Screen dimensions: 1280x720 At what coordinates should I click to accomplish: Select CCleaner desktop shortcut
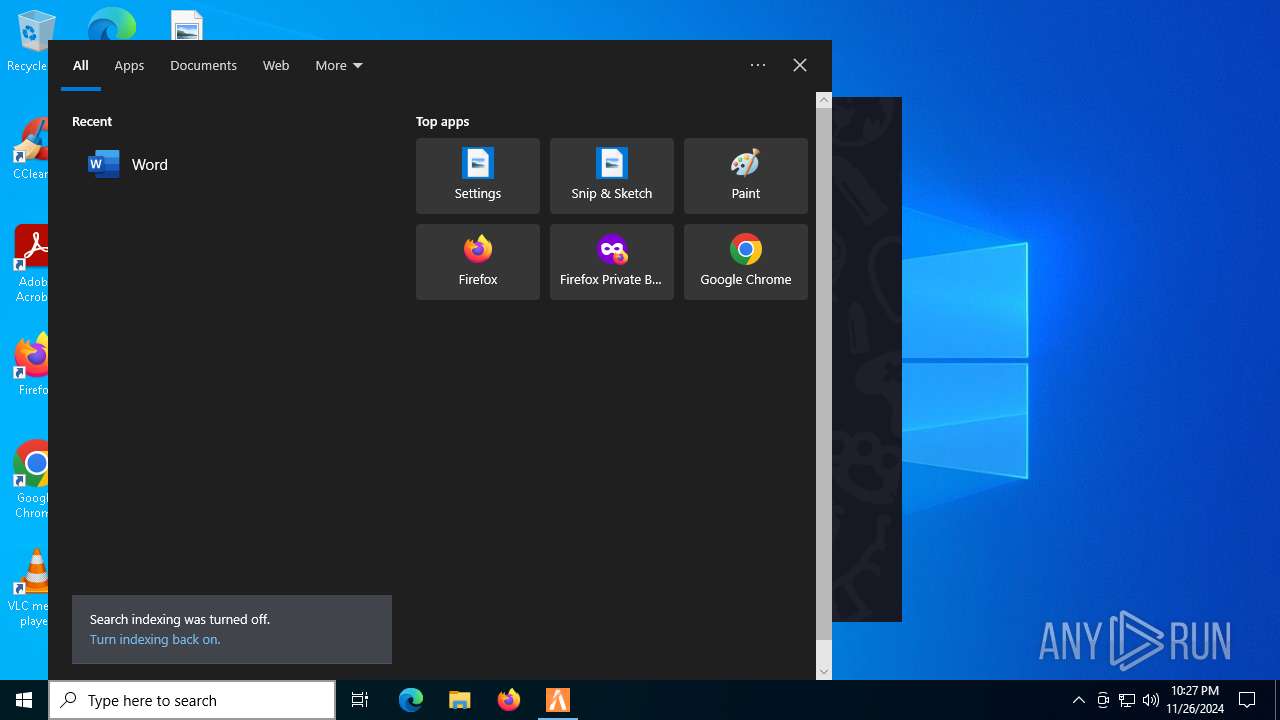30,148
